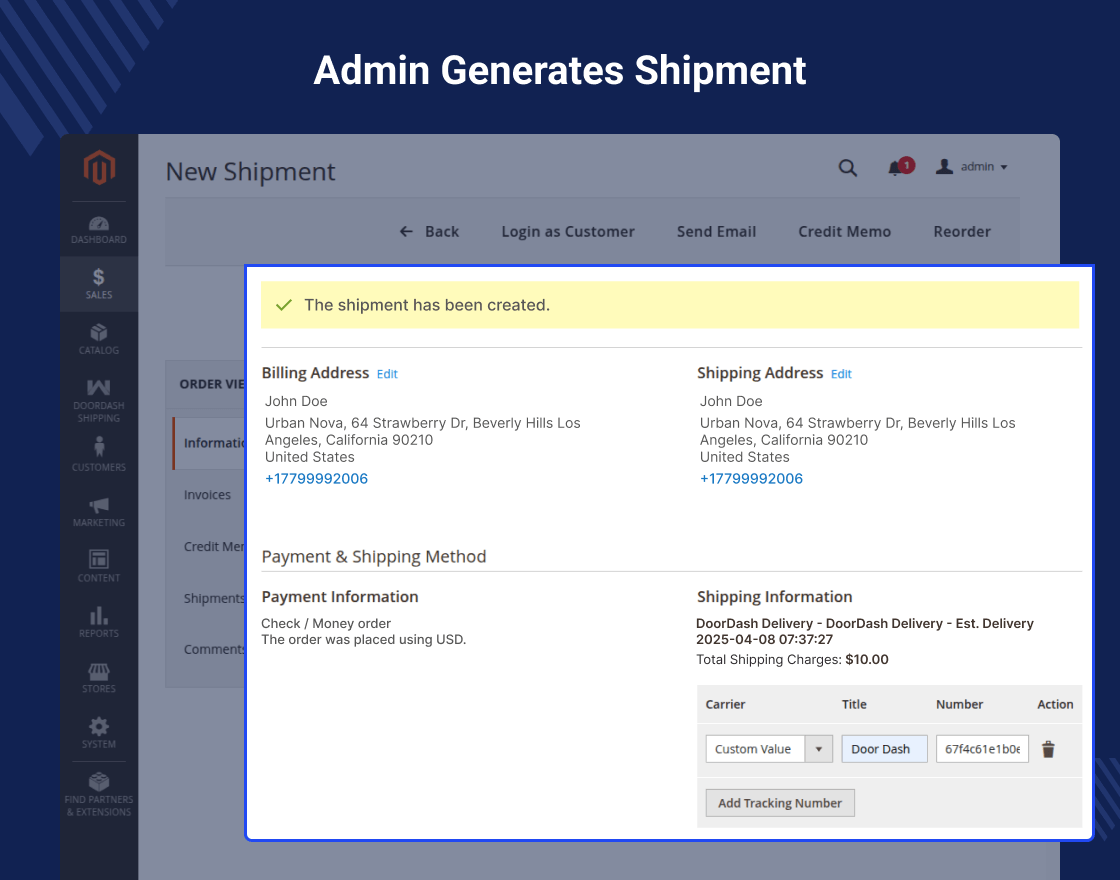Image resolution: width=1120 pixels, height=880 pixels.
Task: Click the billing phone number link
Action: [316, 479]
